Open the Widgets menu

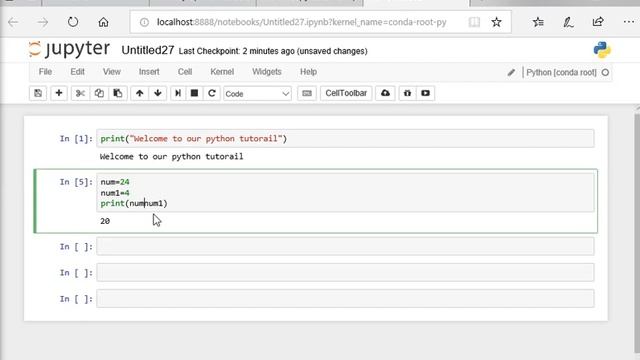coord(267,72)
